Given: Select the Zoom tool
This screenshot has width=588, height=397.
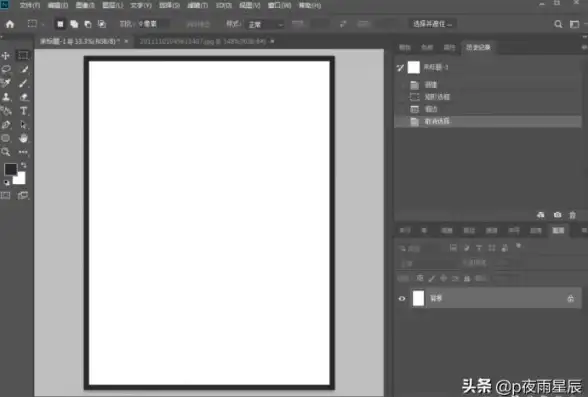Looking at the screenshot, I should coord(5,151).
